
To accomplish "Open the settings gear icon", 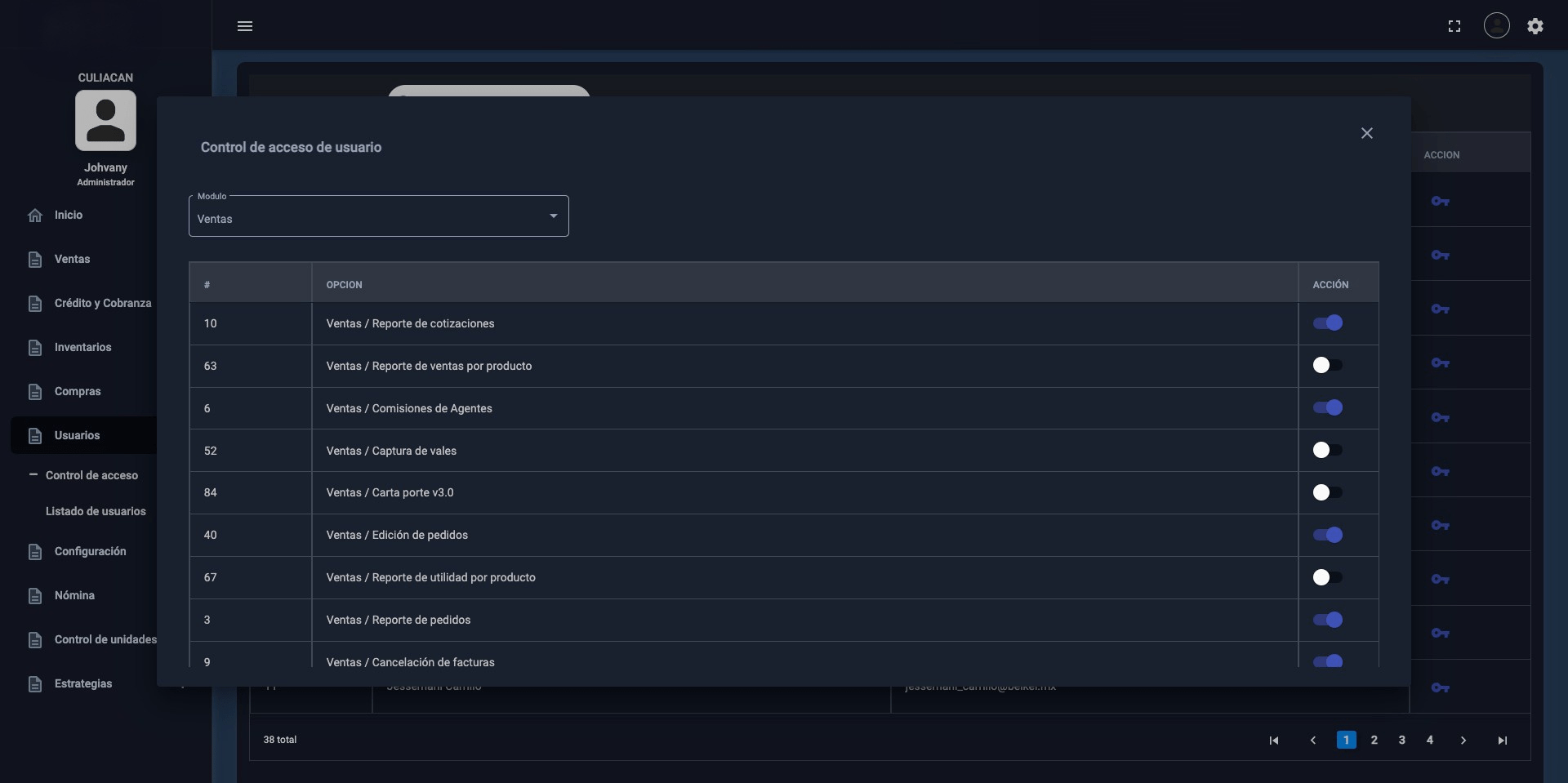I will click(x=1535, y=26).
